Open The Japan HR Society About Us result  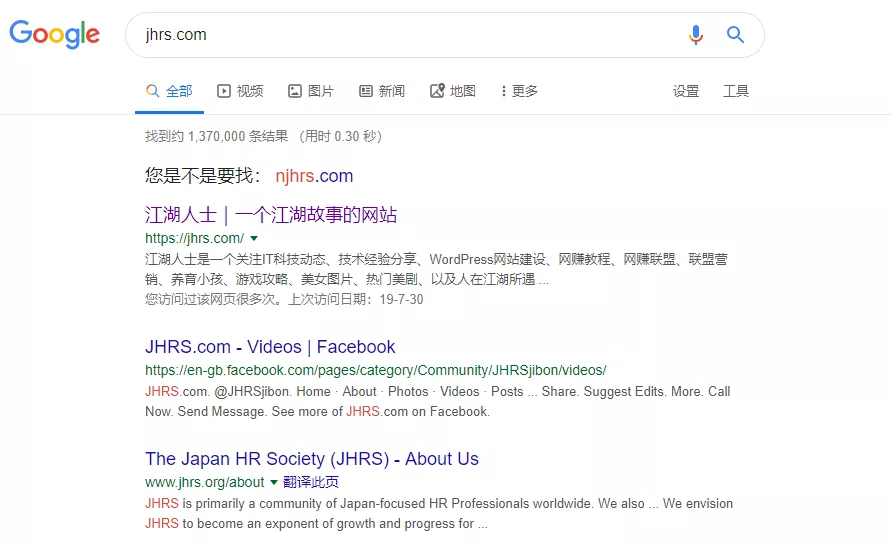click(x=312, y=459)
